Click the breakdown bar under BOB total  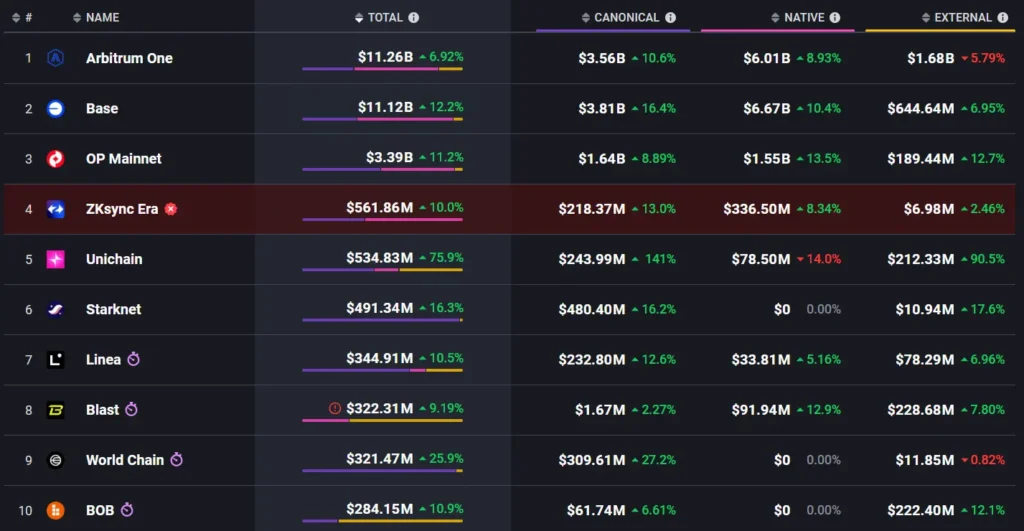click(383, 521)
